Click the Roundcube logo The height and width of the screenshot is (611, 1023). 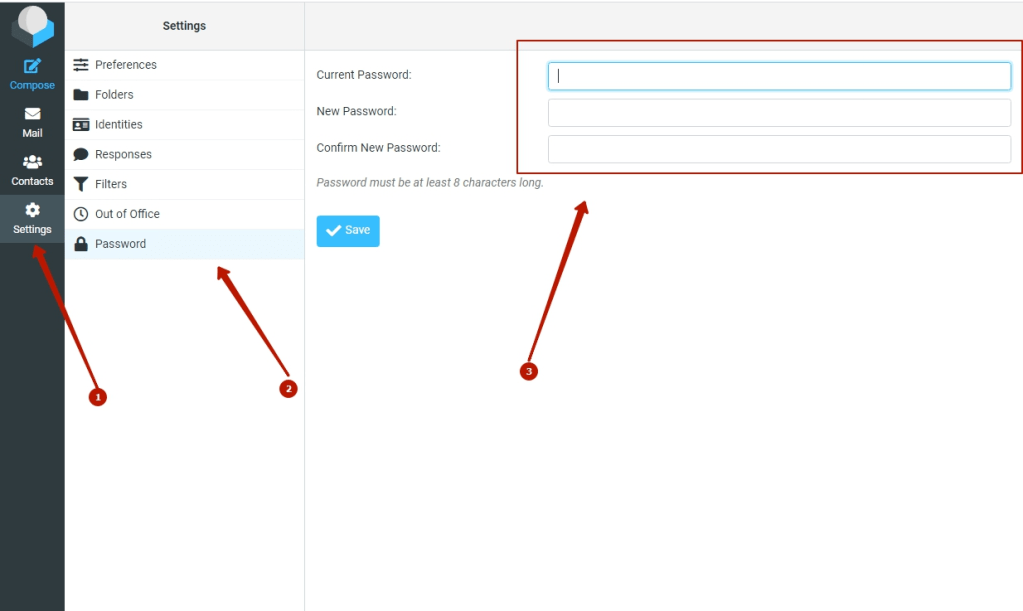[x=32, y=26]
